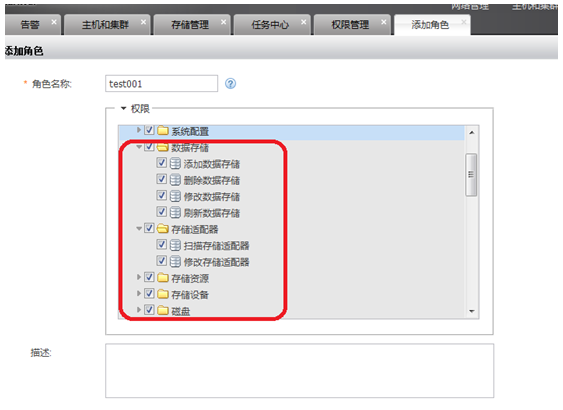Click the 系统配置 folder icon
The height and width of the screenshot is (410, 563).
(x=163, y=130)
